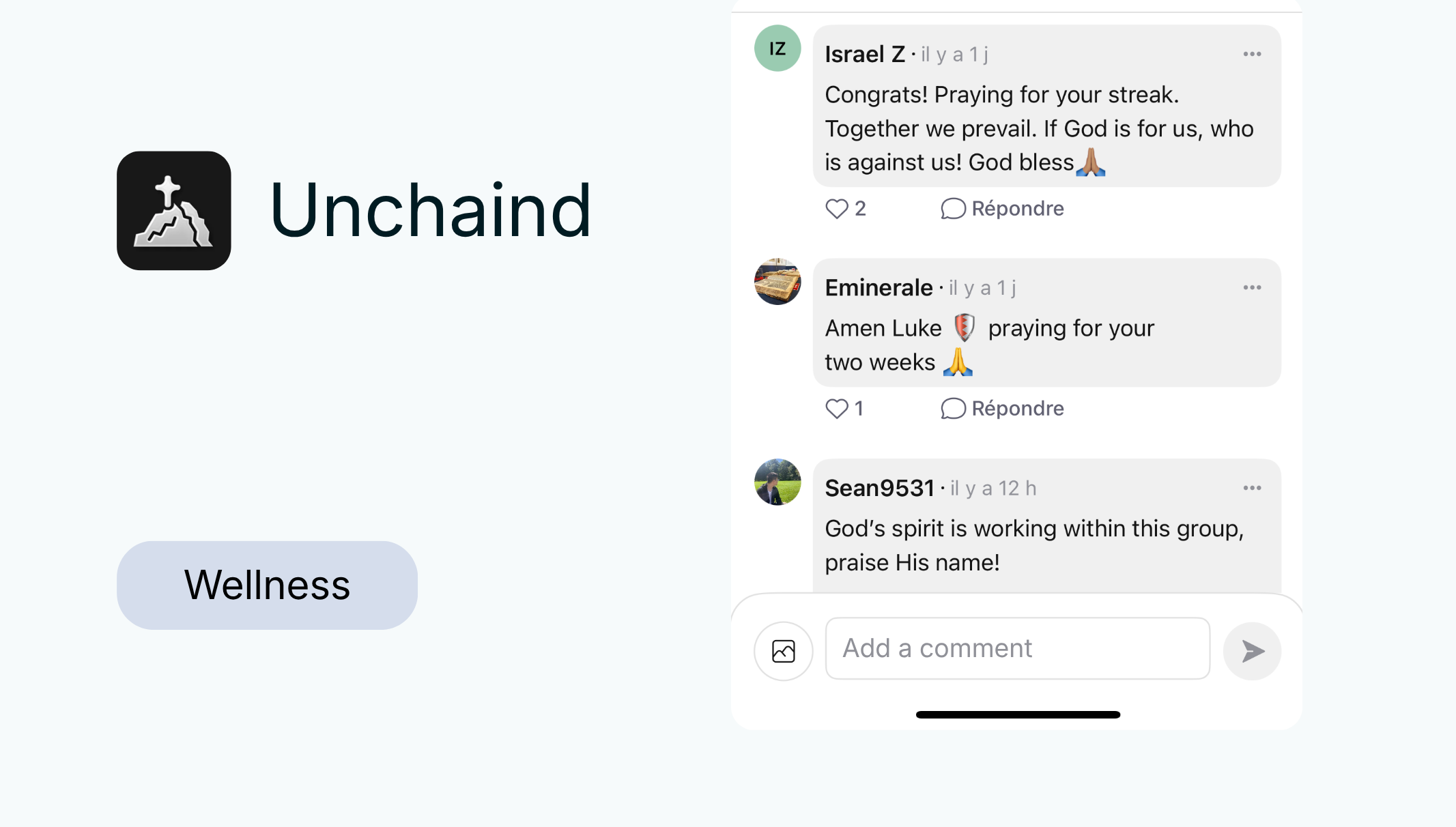
Task: Open the ellipsis menu on Sean9531's comment
Action: click(1251, 487)
